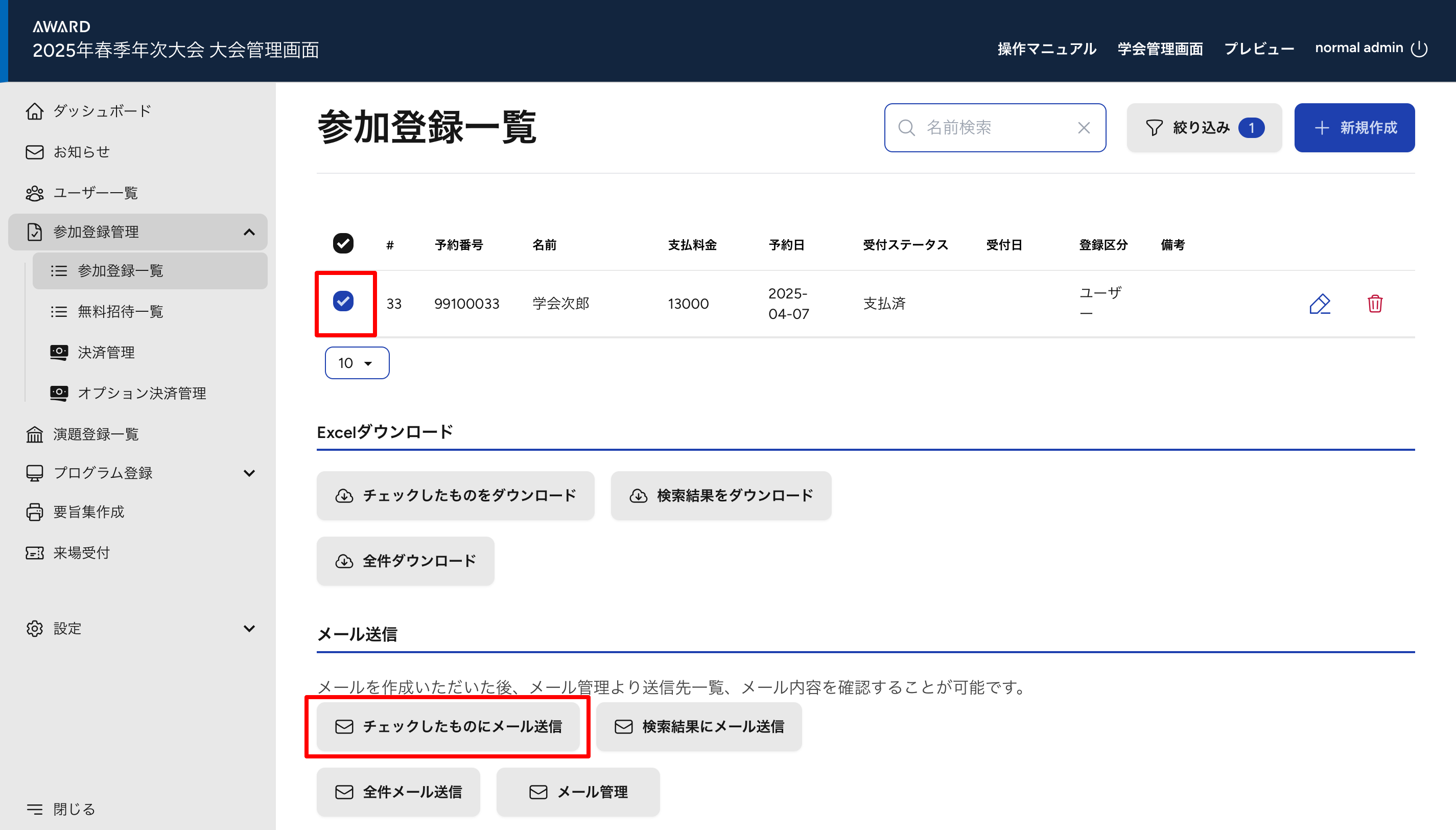Focus the 名前検索 search field
Viewport: 1456px width, 830px height.
991,128
